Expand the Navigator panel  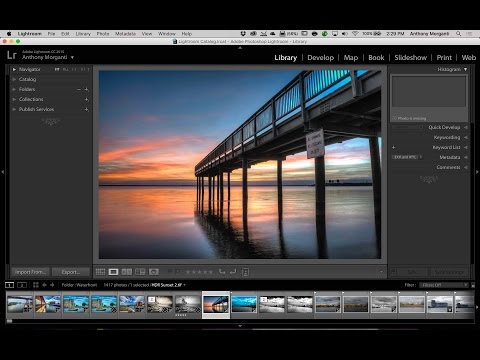click(14, 69)
